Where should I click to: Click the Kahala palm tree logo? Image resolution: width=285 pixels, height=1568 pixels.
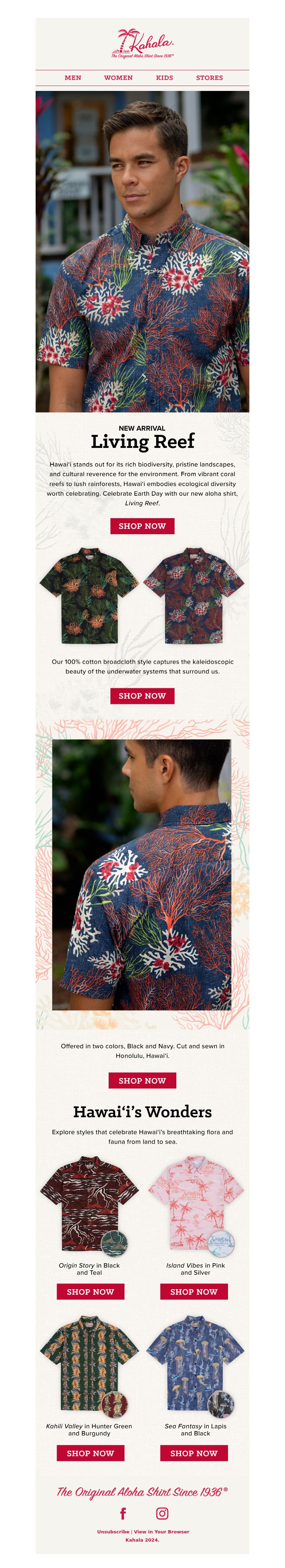coord(143,43)
